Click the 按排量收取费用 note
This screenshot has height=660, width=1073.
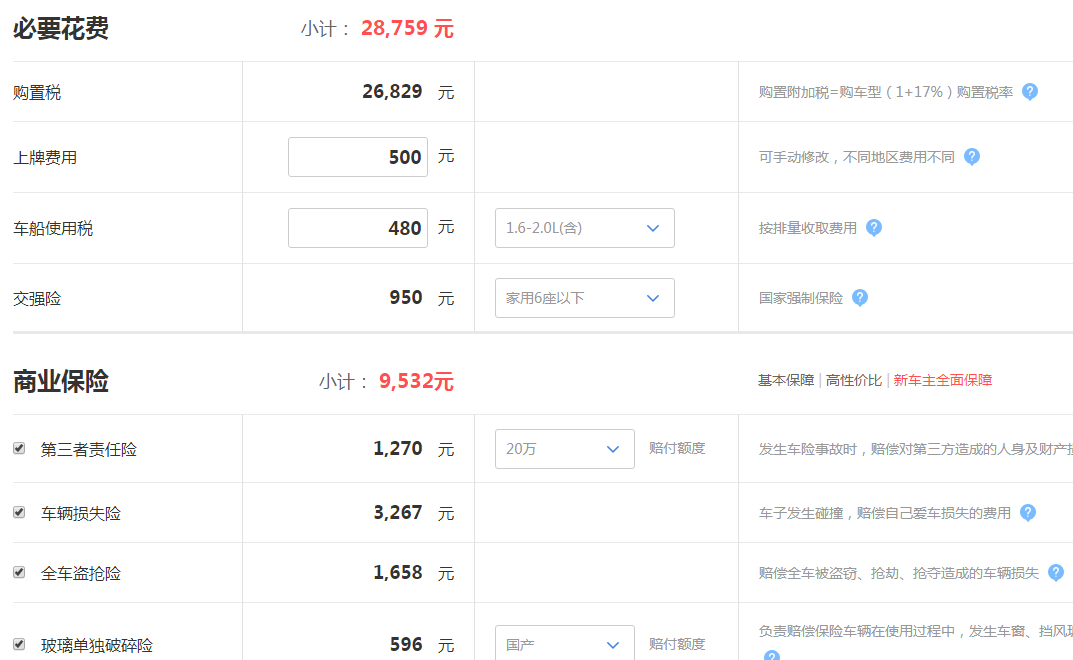tap(807, 228)
